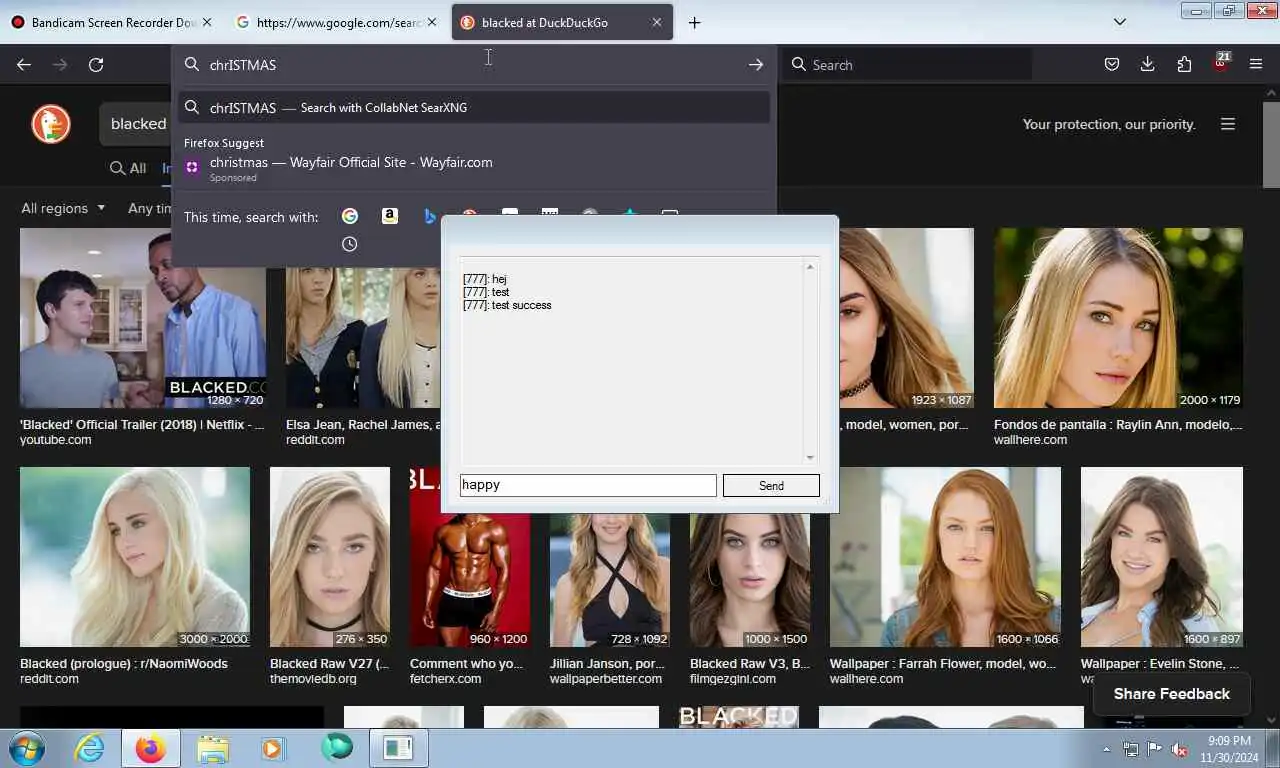Click the DuckDuckGo duck logo
This screenshot has height=768, width=1280.
tap(51, 124)
